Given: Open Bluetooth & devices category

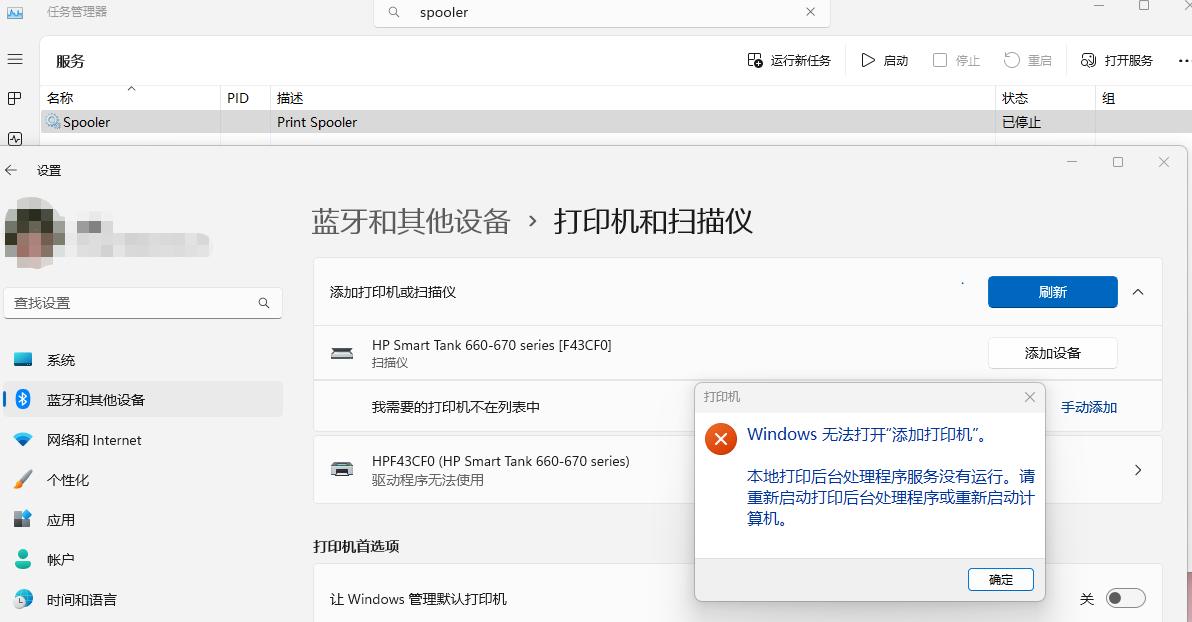Looking at the screenshot, I should click(x=143, y=399).
